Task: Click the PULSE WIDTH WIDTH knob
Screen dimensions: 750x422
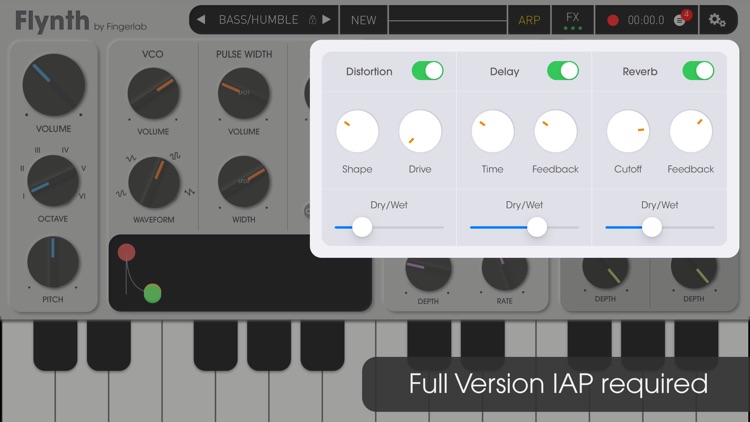Action: pyautogui.click(x=243, y=181)
